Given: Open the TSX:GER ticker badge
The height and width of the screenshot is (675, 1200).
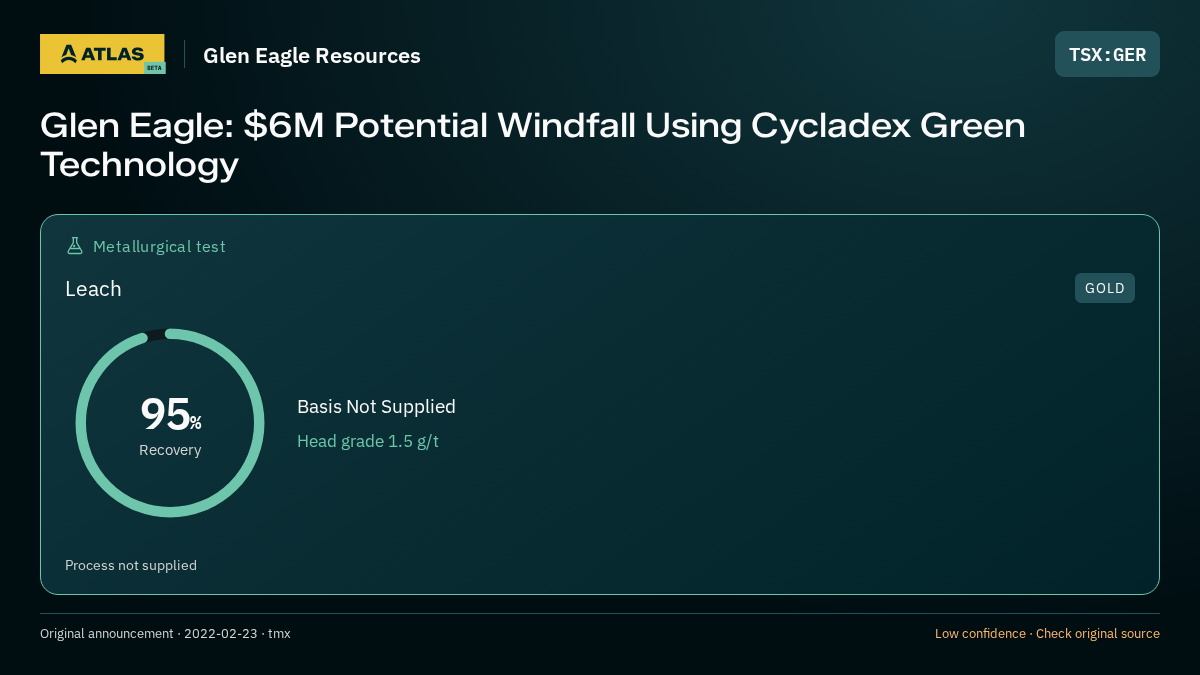Looking at the screenshot, I should coord(1107,54).
